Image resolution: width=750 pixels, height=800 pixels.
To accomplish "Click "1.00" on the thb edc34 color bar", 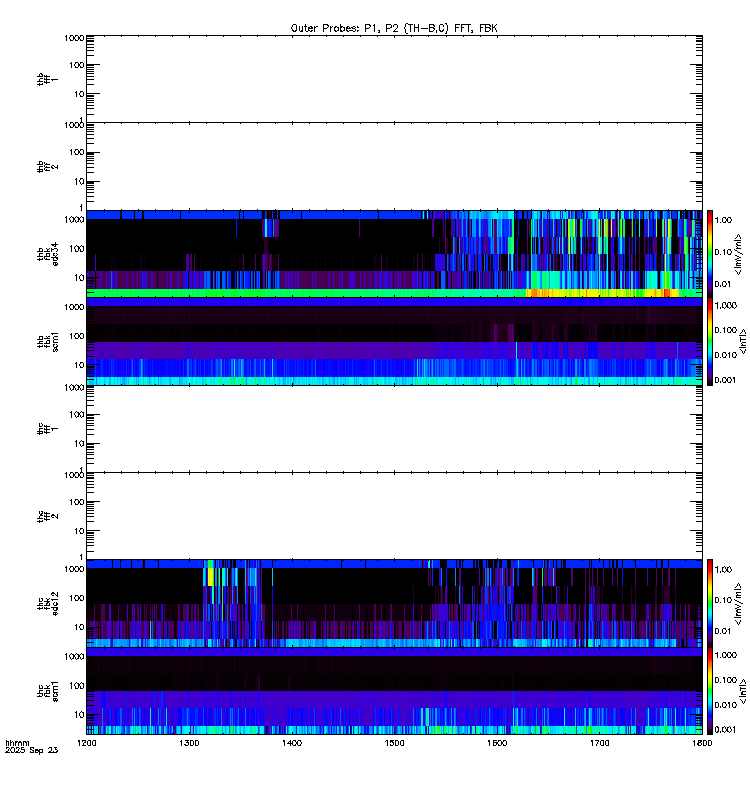I will (723, 220).
